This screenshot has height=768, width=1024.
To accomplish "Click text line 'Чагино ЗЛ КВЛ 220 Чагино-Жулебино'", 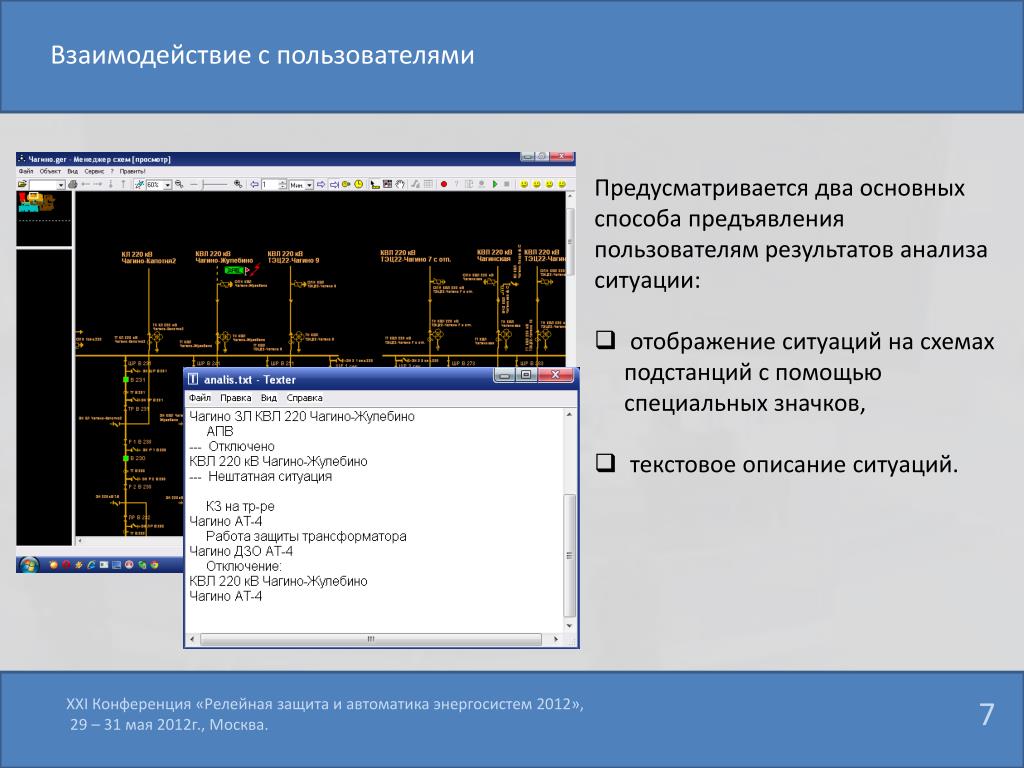I will (x=302, y=417).
